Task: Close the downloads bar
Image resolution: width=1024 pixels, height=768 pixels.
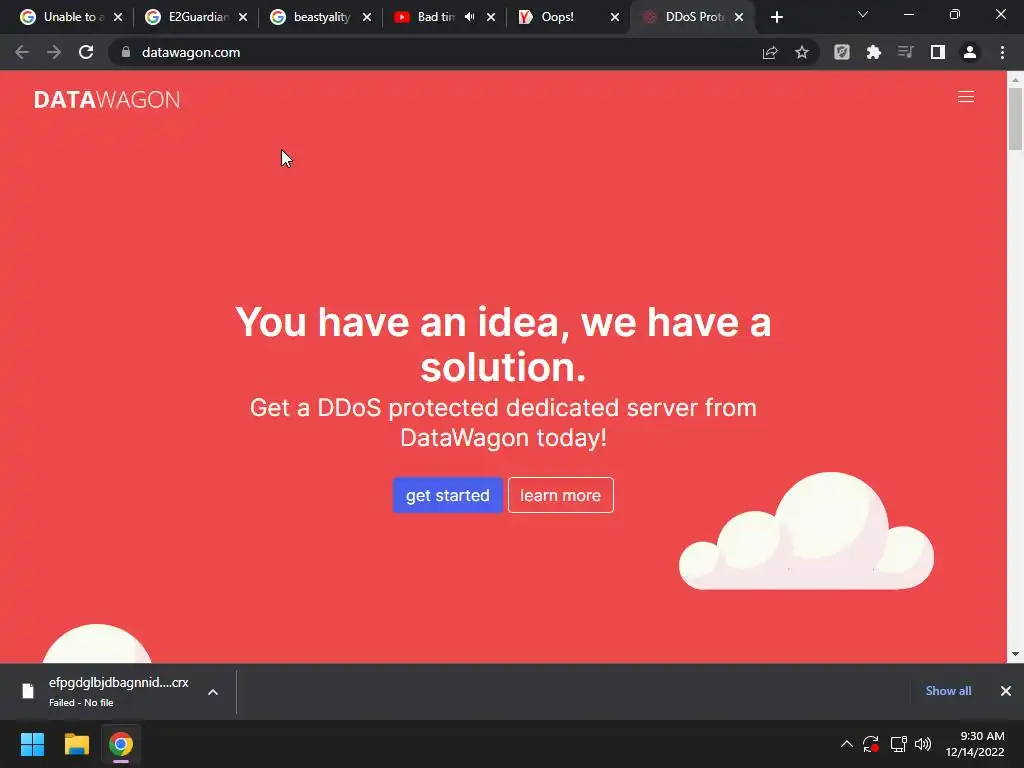Action: pyautogui.click(x=1006, y=691)
